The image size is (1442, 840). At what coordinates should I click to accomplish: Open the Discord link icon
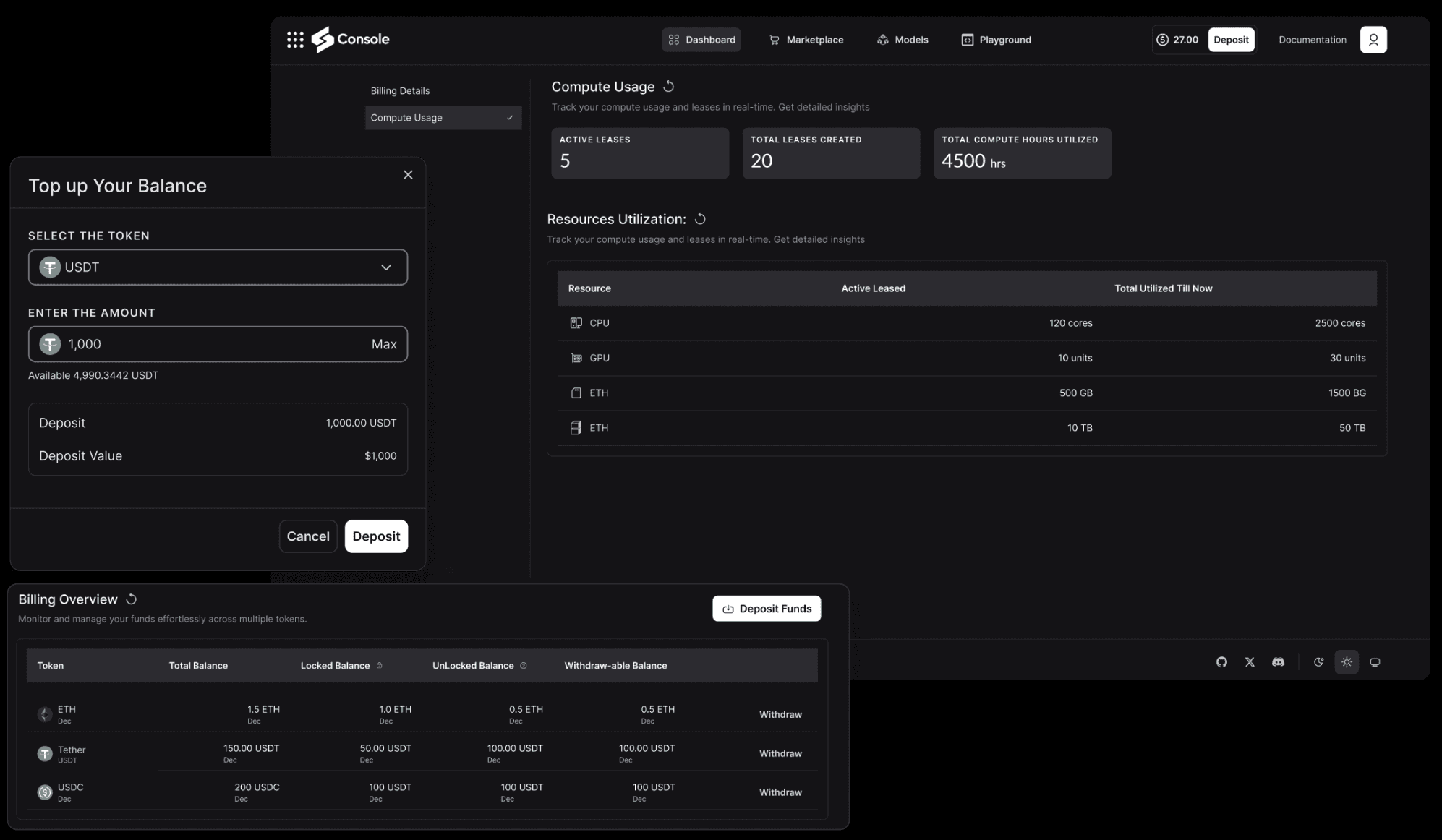1278,662
